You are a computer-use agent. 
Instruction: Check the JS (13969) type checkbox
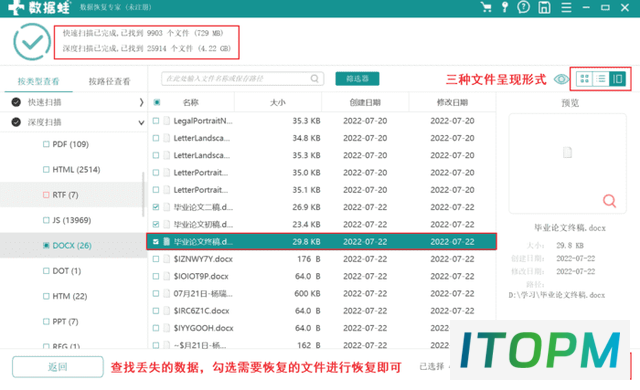(x=46, y=220)
